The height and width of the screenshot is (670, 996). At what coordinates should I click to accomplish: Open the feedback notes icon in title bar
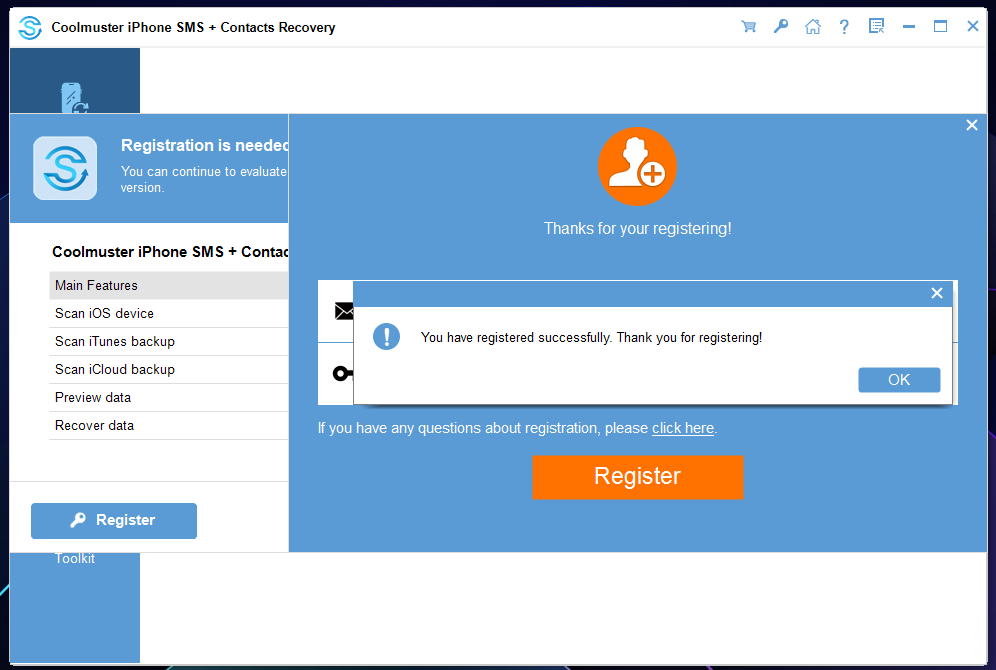(x=876, y=27)
